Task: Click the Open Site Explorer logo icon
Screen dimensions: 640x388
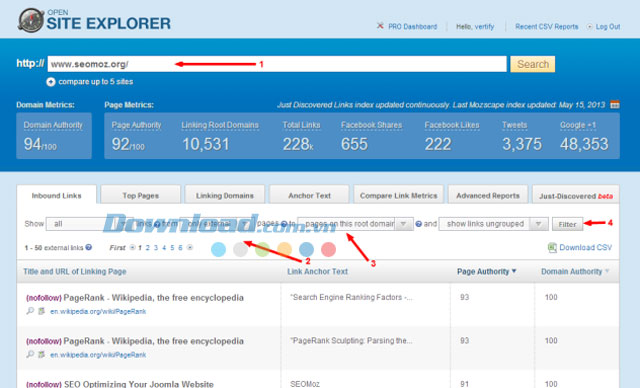Action: click(30, 20)
